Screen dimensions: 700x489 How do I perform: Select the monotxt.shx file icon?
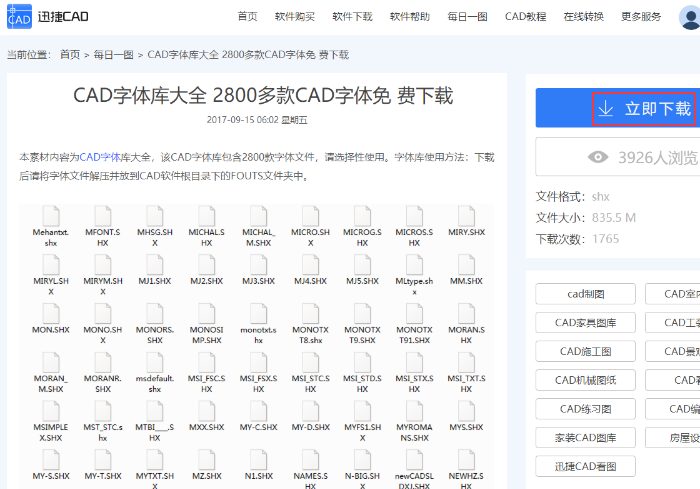258,313
